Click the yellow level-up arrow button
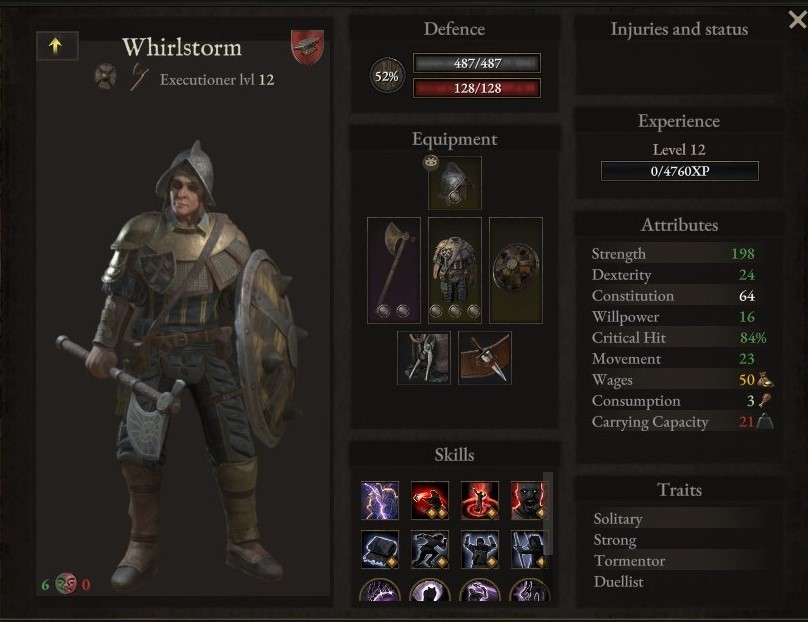Viewport: 808px width, 622px height. tap(57, 46)
